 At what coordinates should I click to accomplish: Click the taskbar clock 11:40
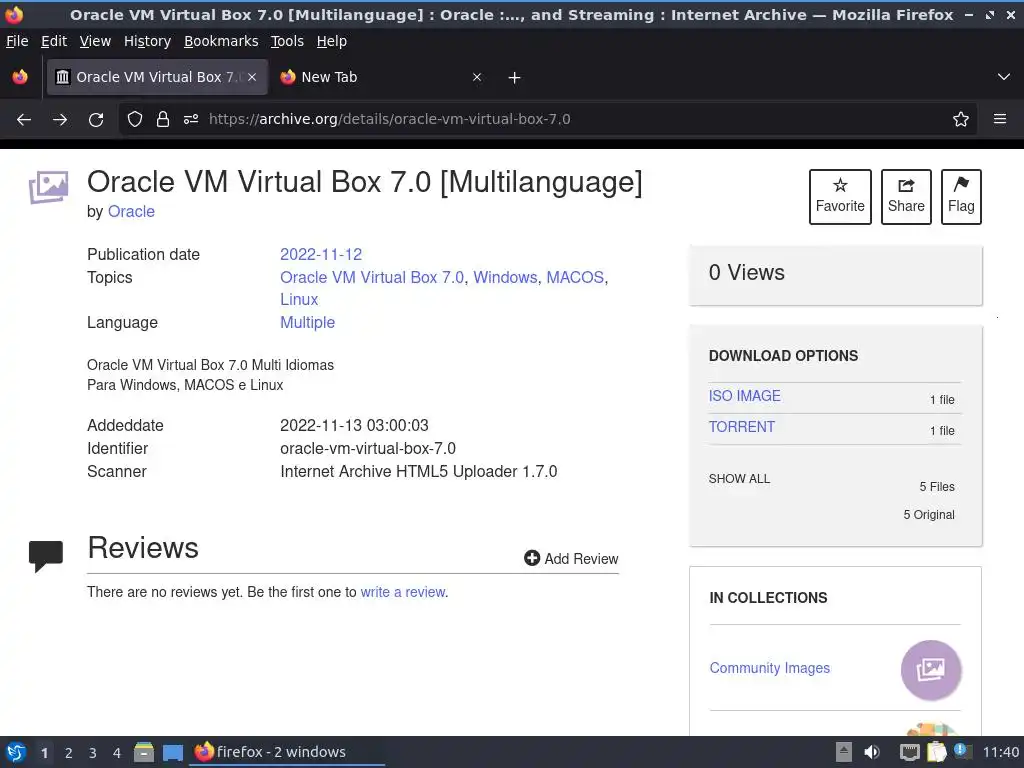click(x=1000, y=752)
